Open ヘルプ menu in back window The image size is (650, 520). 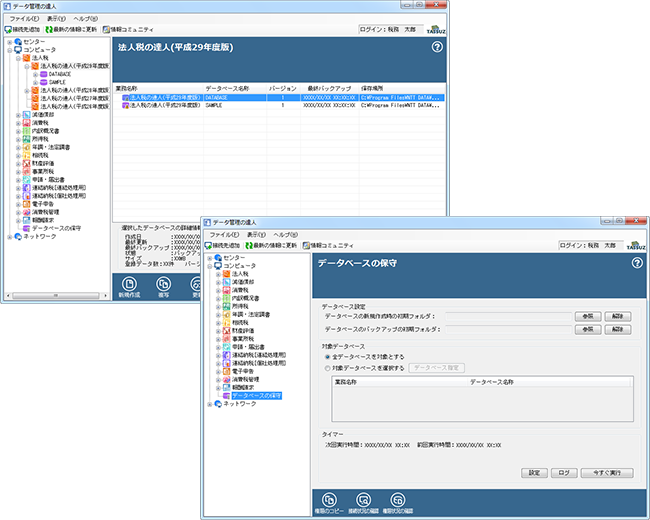click(x=85, y=19)
